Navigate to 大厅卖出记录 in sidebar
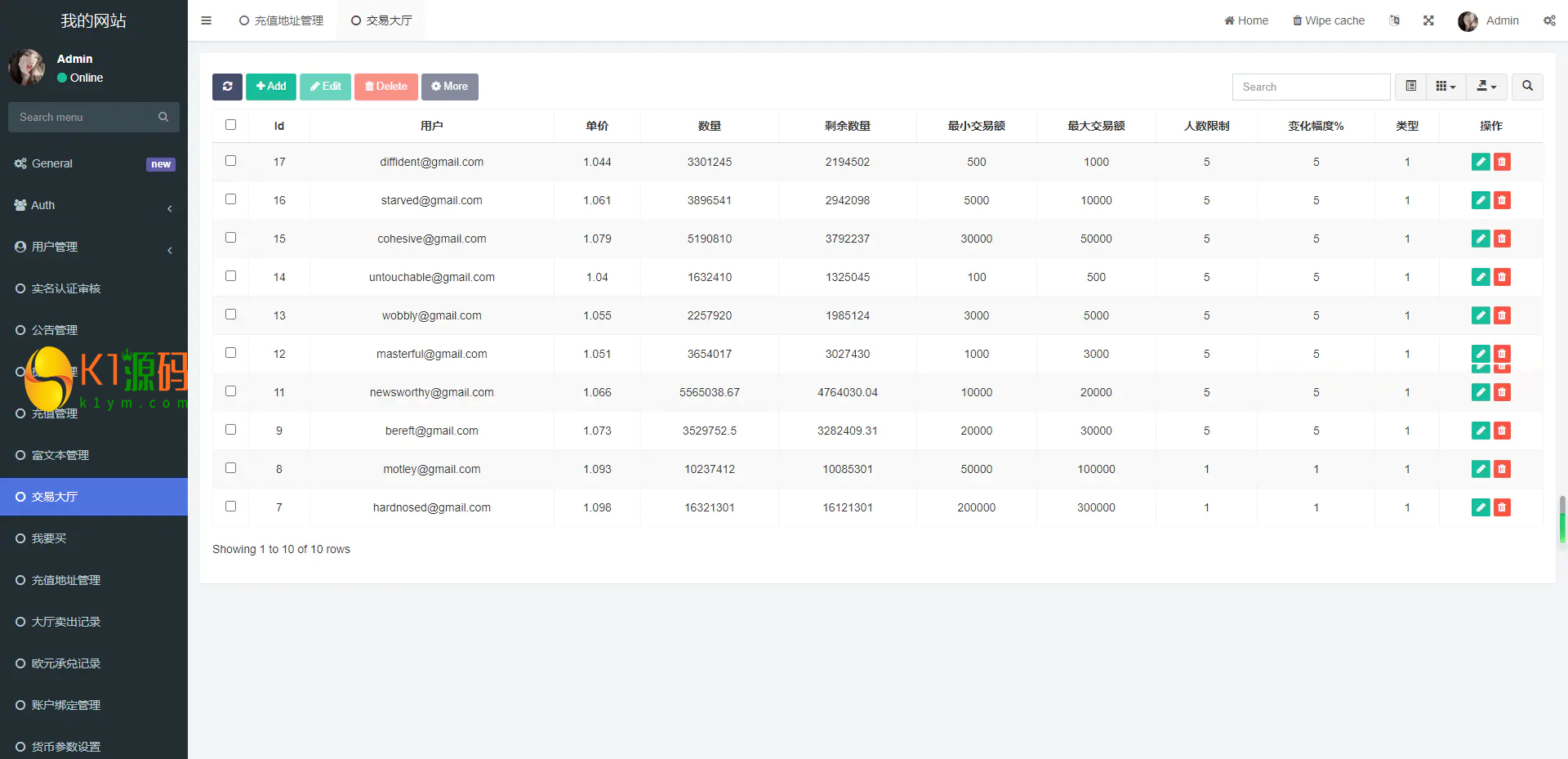Viewport: 1568px width, 759px height. (x=94, y=622)
